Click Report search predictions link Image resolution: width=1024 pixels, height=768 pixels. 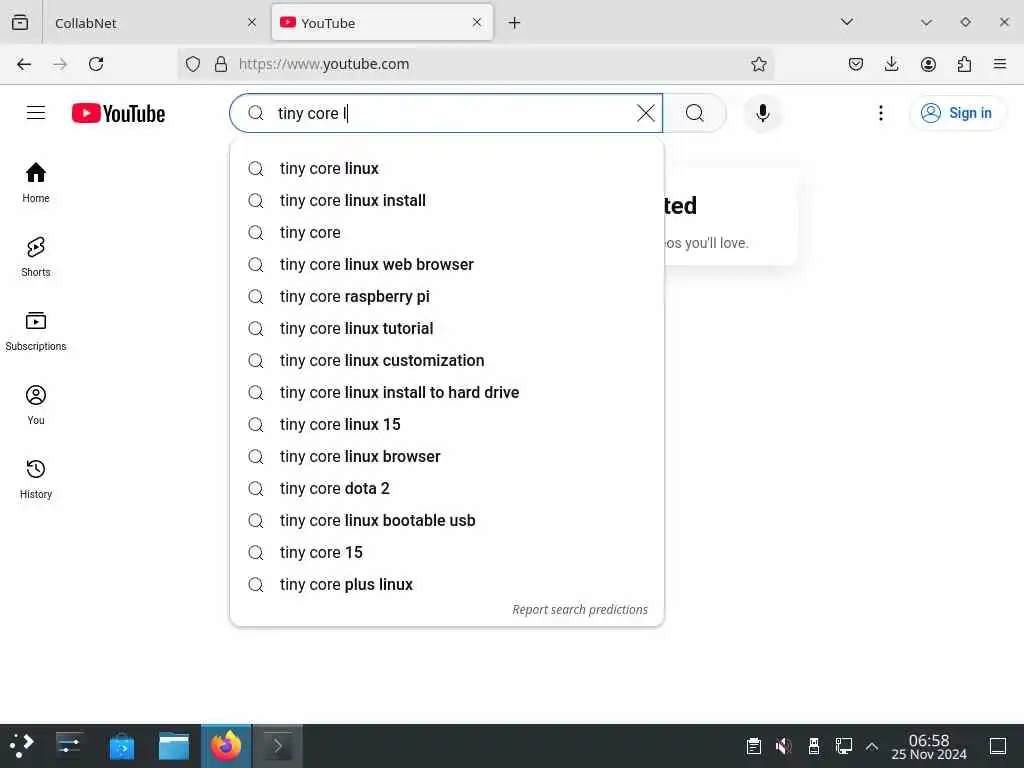(x=580, y=609)
